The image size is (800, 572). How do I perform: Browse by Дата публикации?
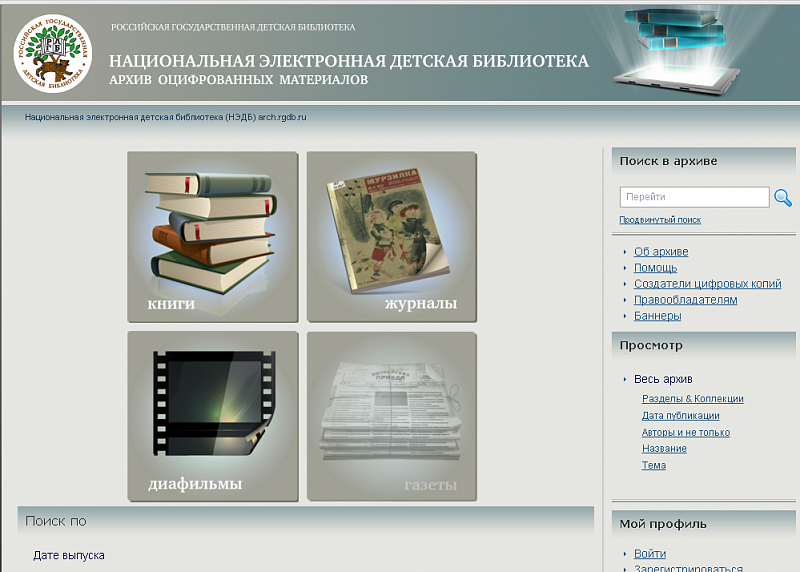pos(680,416)
